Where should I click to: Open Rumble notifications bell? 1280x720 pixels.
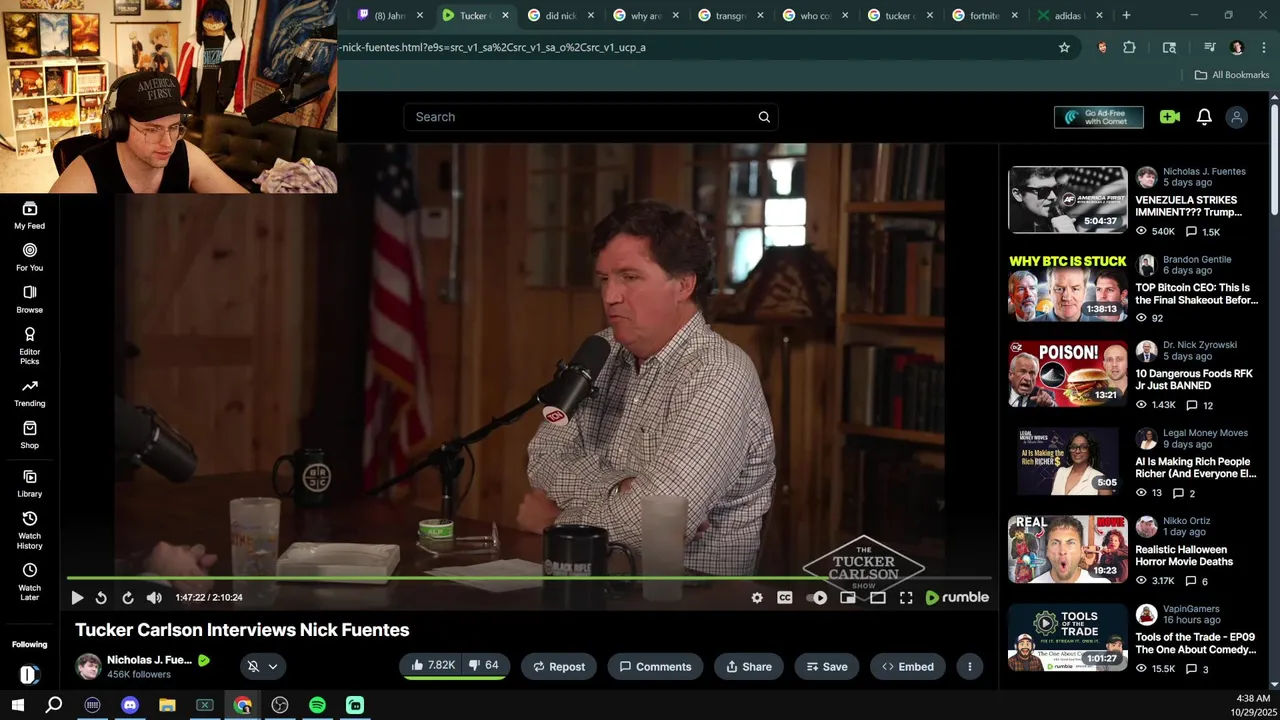1204,117
